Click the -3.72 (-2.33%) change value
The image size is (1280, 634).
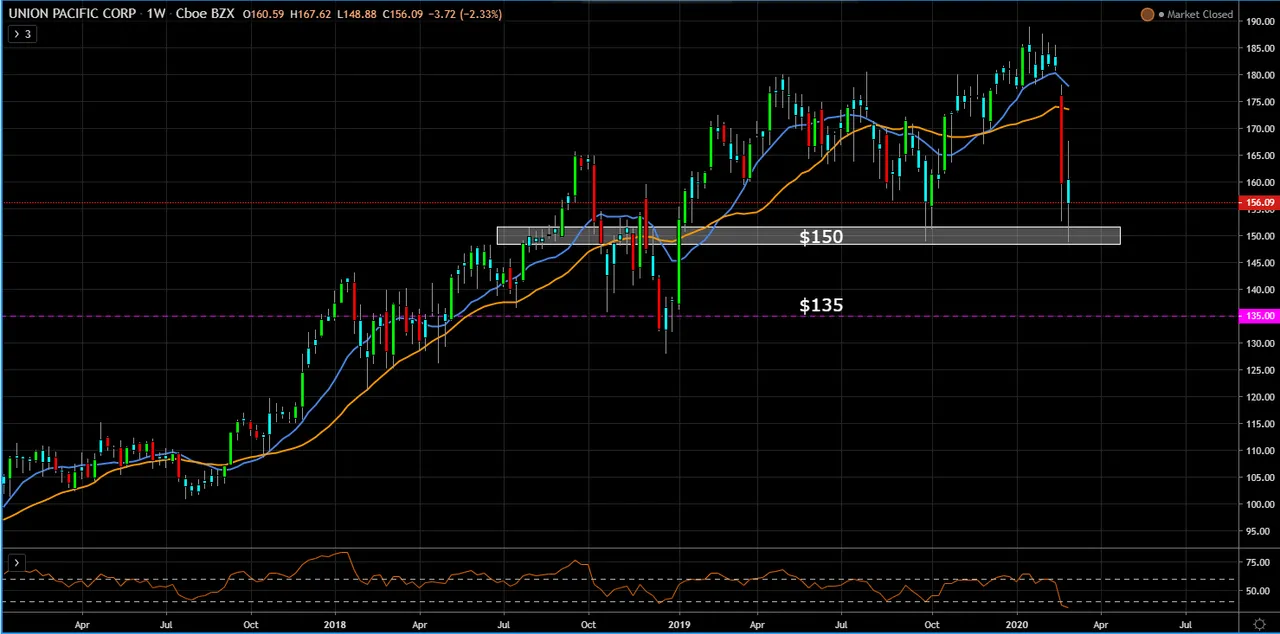(465, 14)
